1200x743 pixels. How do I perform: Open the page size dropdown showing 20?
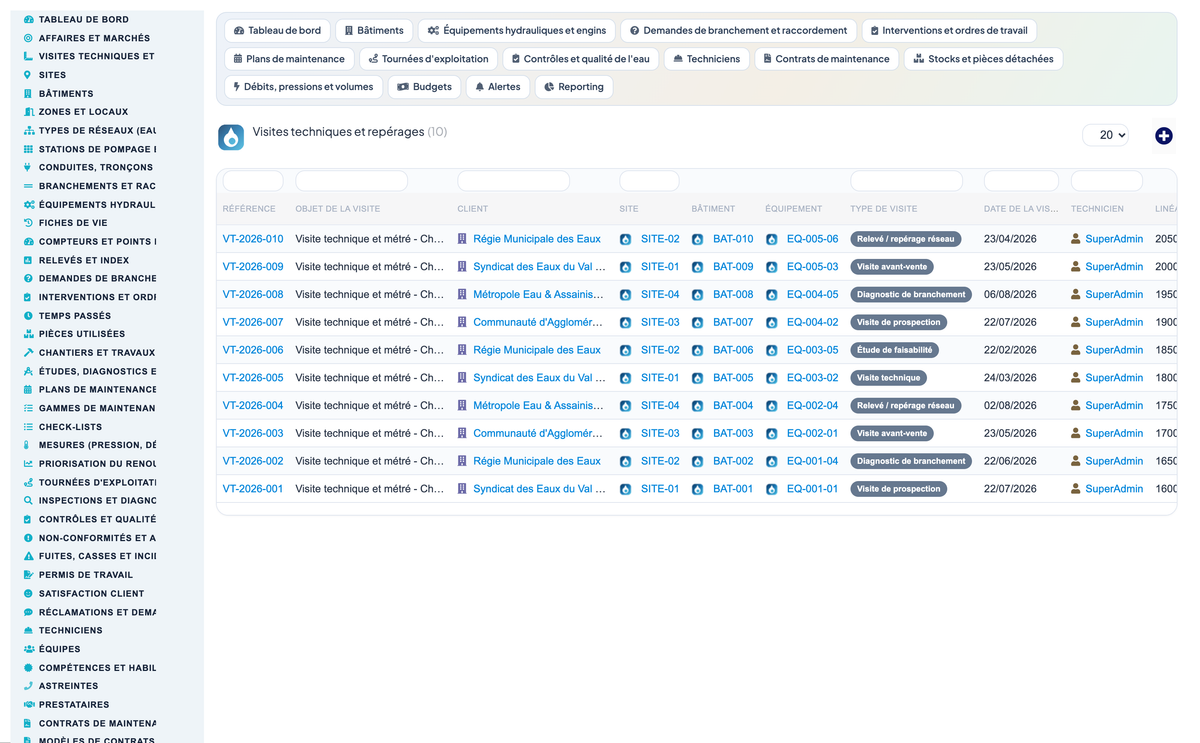coord(1105,135)
